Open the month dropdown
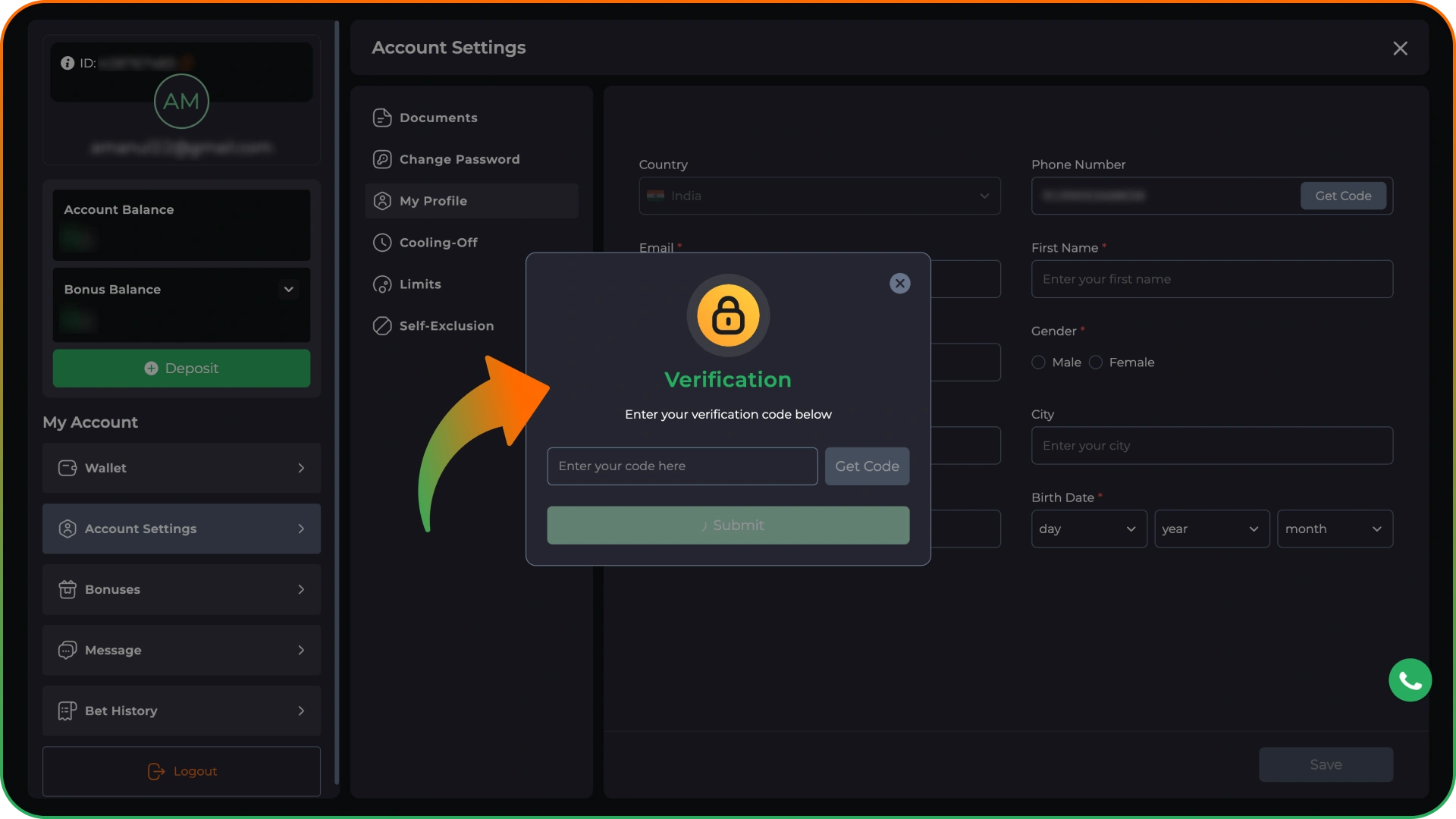The height and width of the screenshot is (819, 1456). tap(1335, 529)
